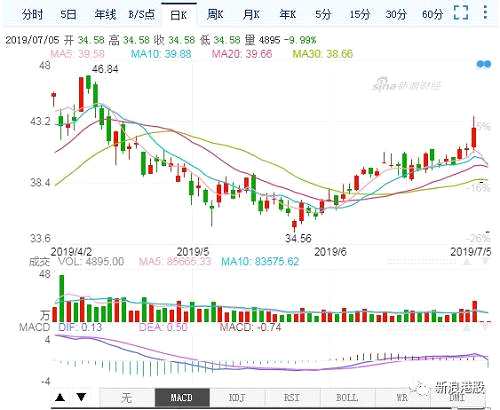The width and height of the screenshot is (500, 410).
Task: Switch indicator to WR
Action: point(402,398)
